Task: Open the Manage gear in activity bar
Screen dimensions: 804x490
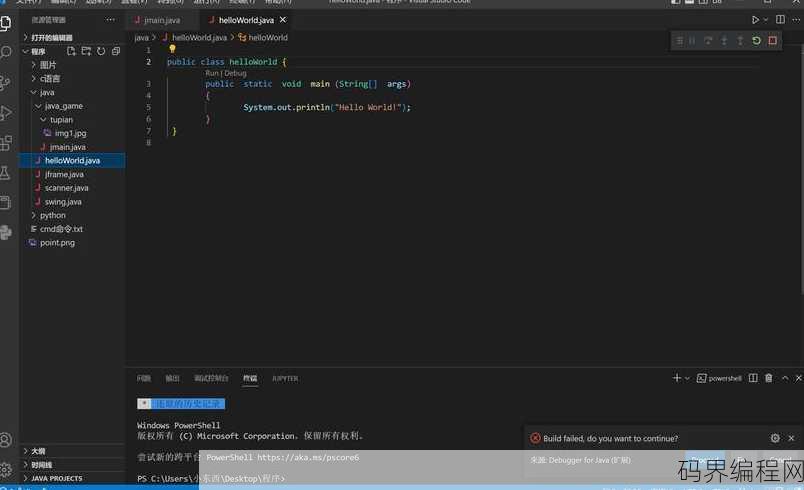Action: [6, 469]
